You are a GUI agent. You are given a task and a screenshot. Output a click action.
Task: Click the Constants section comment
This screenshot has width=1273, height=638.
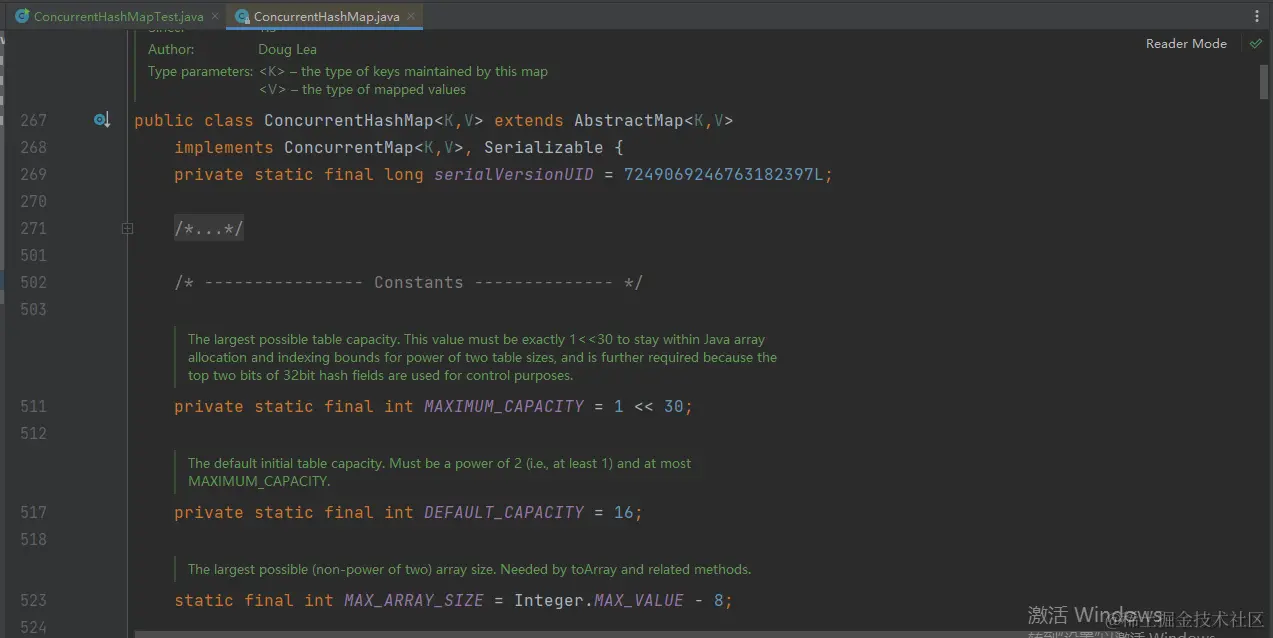[408, 282]
